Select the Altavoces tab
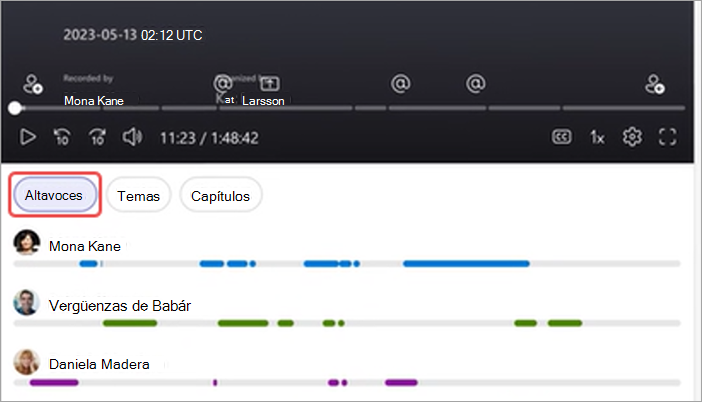 coord(54,195)
